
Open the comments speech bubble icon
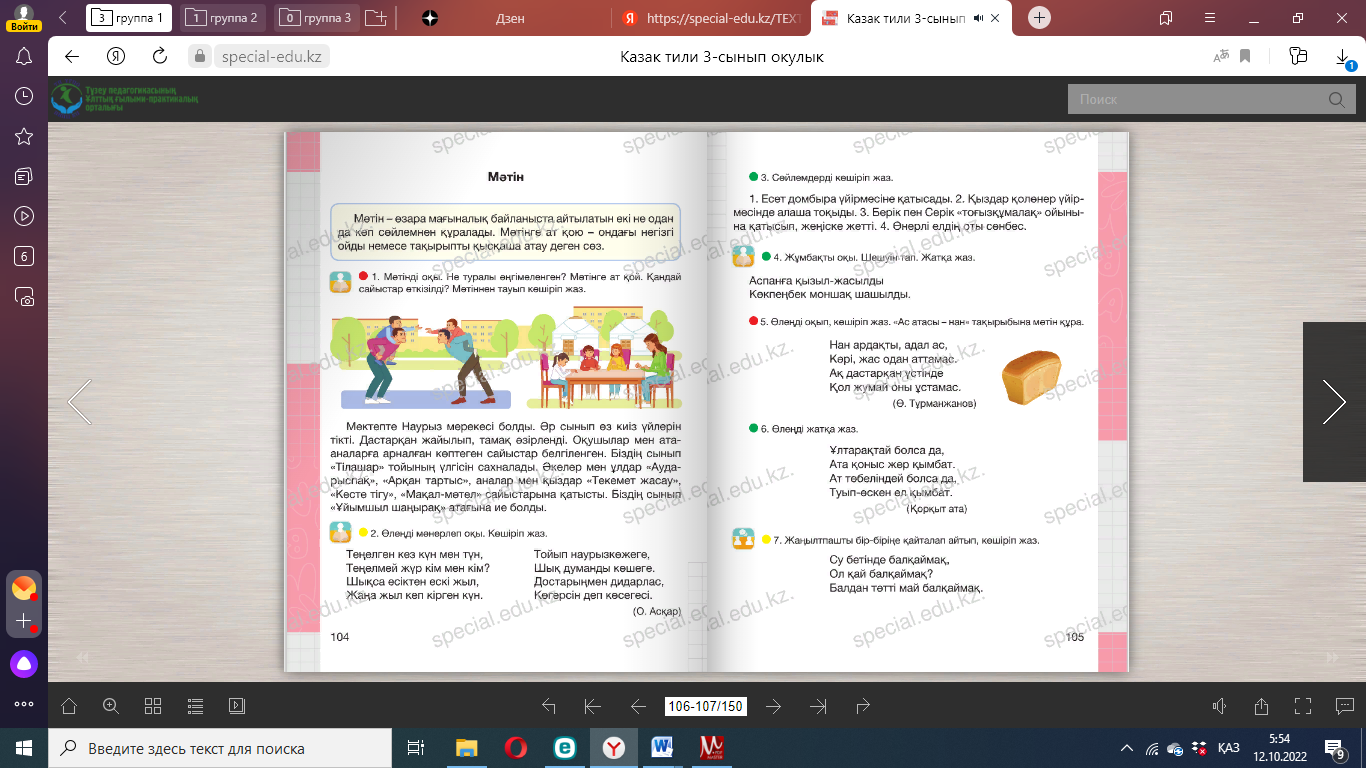tap(1345, 706)
